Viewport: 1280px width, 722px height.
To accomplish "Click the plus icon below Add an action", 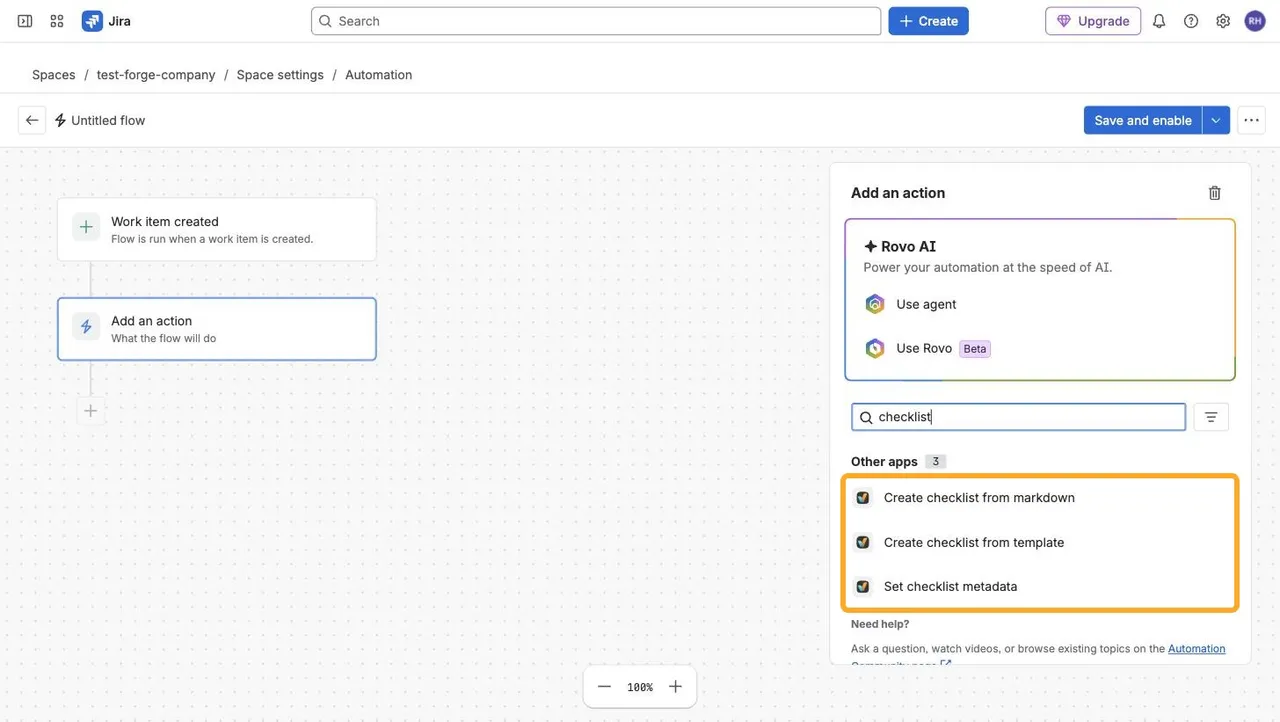I will [x=91, y=411].
